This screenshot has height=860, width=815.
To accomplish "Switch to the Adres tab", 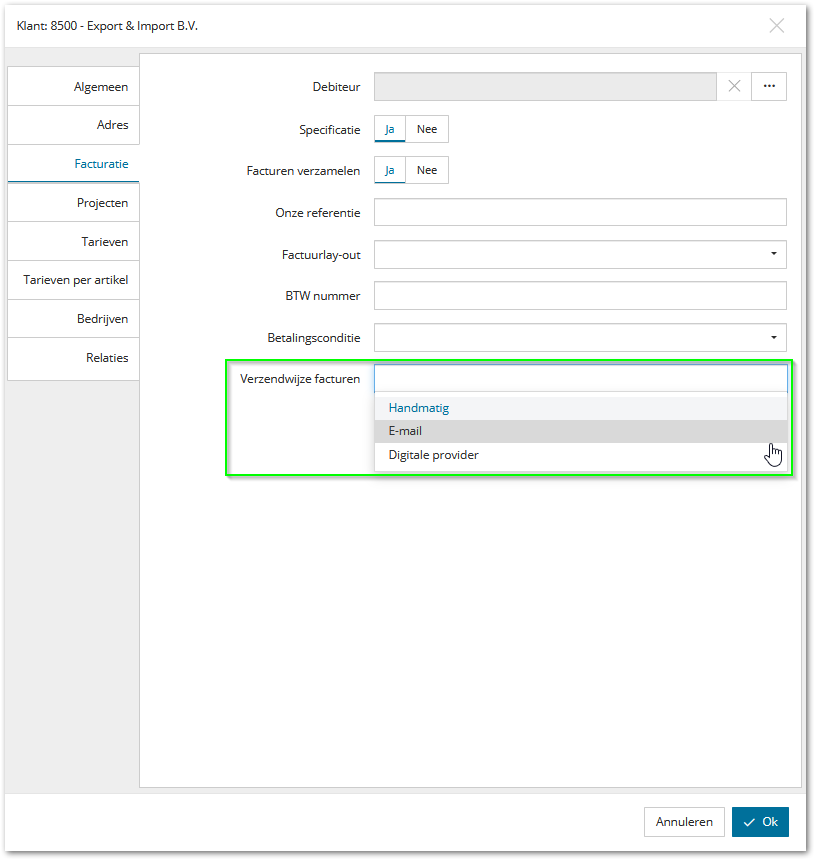I will click(x=73, y=125).
